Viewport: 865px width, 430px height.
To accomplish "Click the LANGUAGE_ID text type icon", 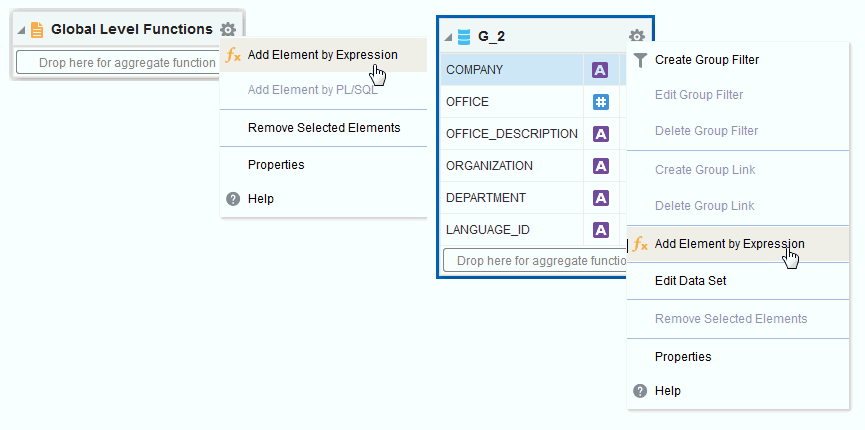I will pyautogui.click(x=600, y=230).
